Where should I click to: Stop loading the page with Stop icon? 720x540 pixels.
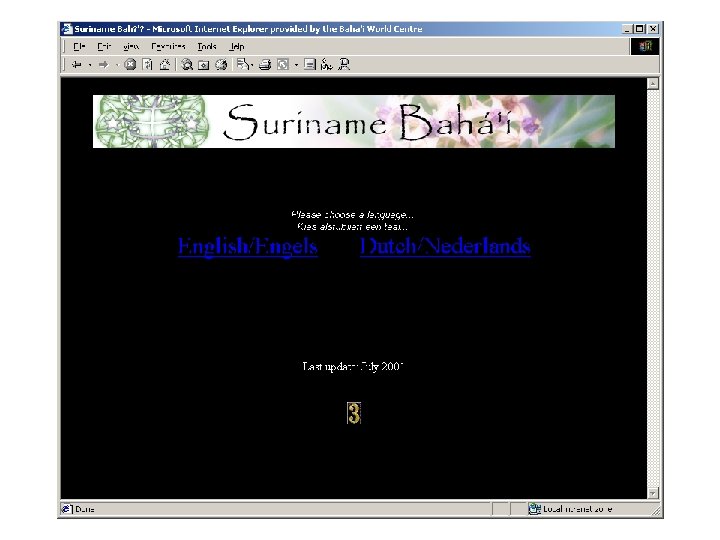point(130,65)
